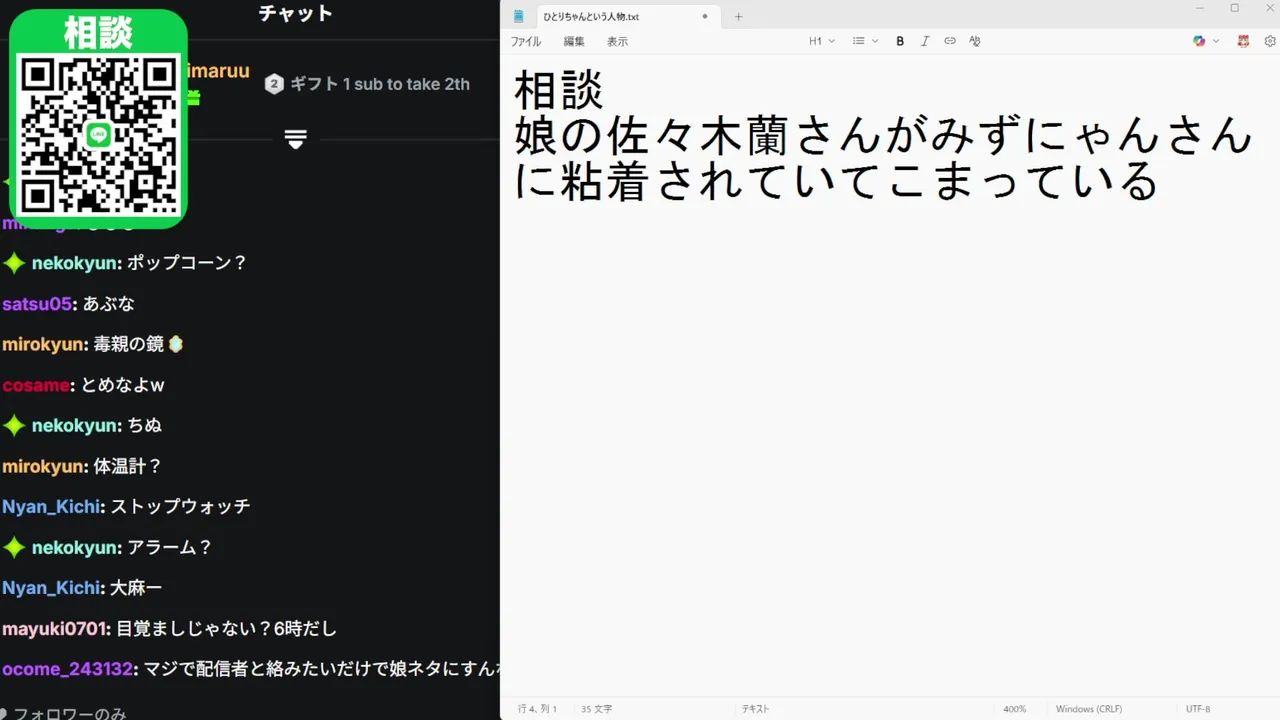Viewport: 1280px width, 720px height.
Task: Toggle bold formatting in Notepad
Action: pyautogui.click(x=900, y=41)
